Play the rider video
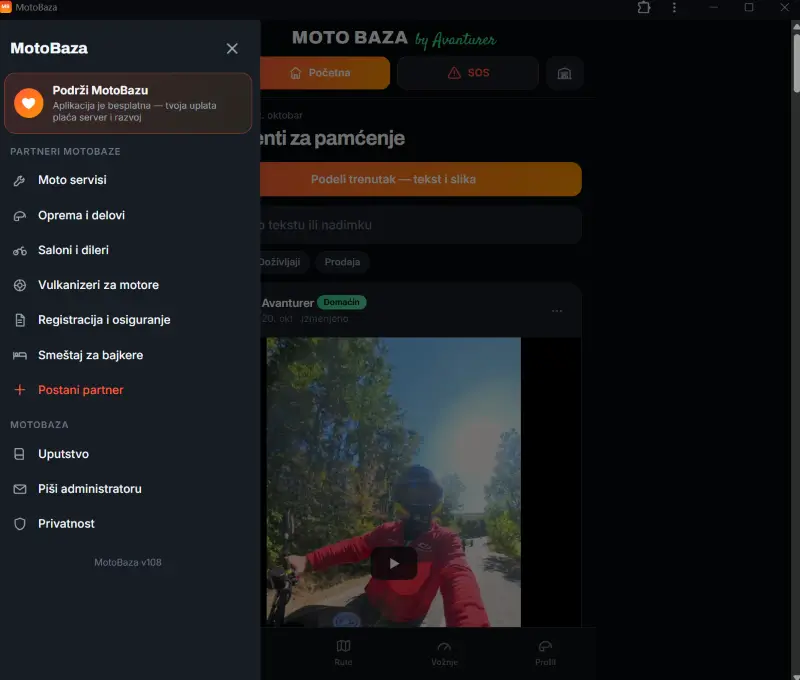Viewport: 800px width, 680px height. pyautogui.click(x=393, y=563)
